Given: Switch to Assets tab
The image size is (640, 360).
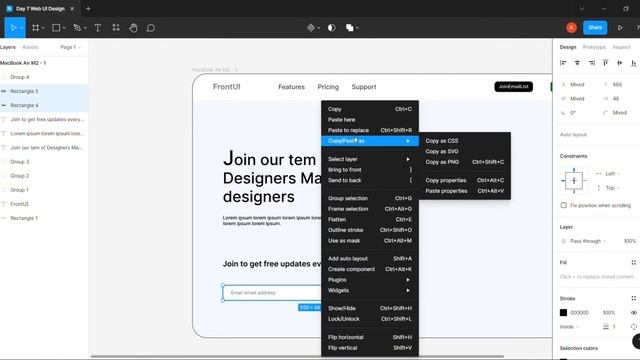Looking at the screenshot, I should tap(30, 47).
